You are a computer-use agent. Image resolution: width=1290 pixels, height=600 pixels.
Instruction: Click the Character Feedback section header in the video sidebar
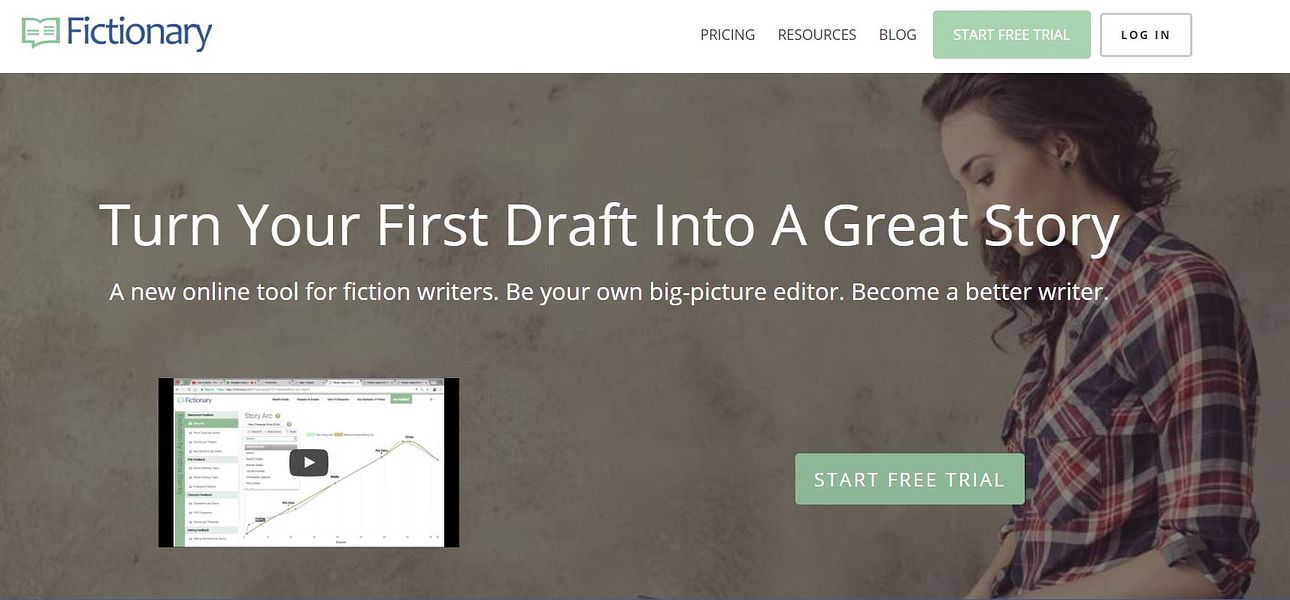click(x=202, y=497)
